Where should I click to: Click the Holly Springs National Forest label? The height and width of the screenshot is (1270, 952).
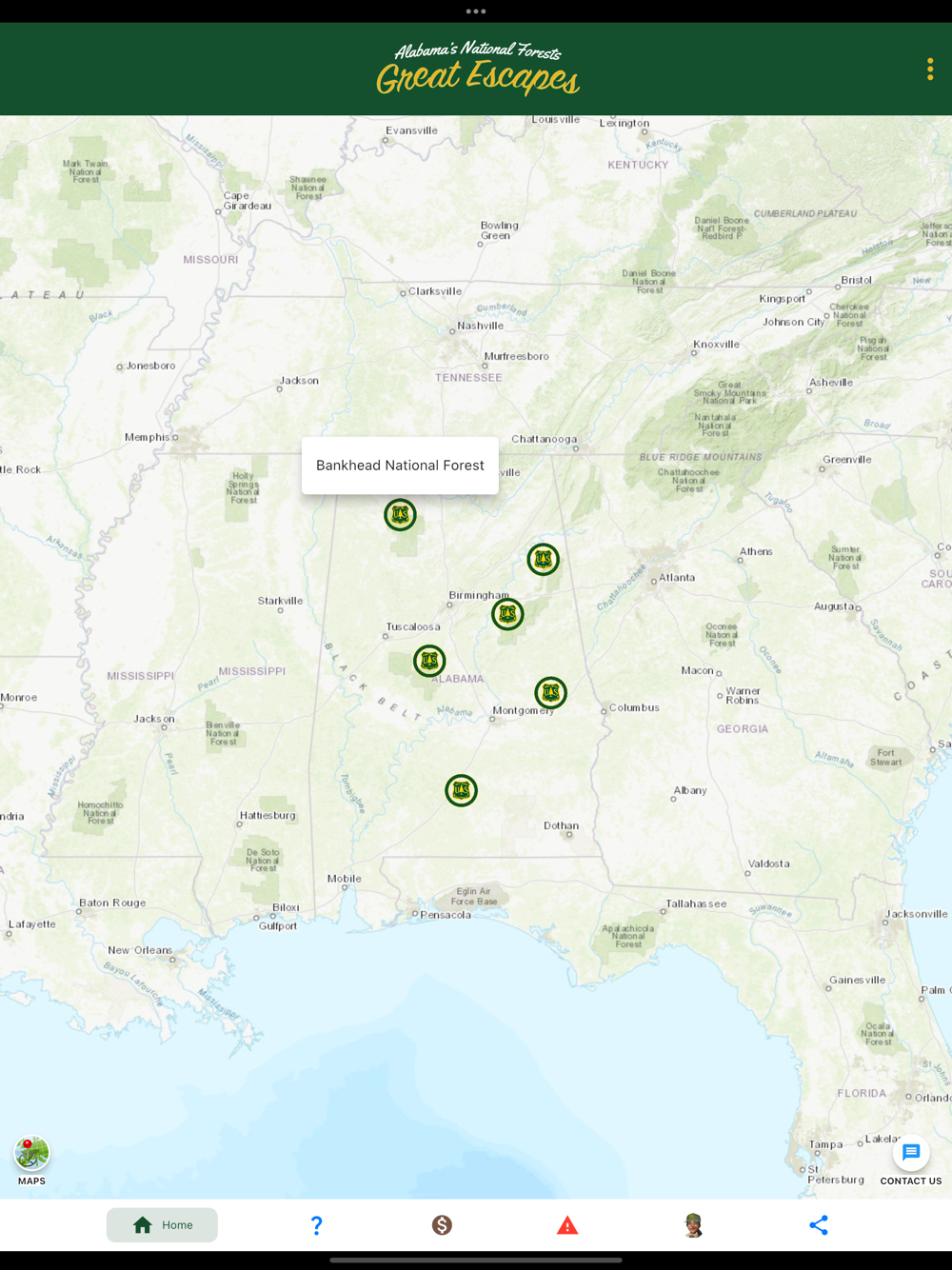tap(244, 487)
